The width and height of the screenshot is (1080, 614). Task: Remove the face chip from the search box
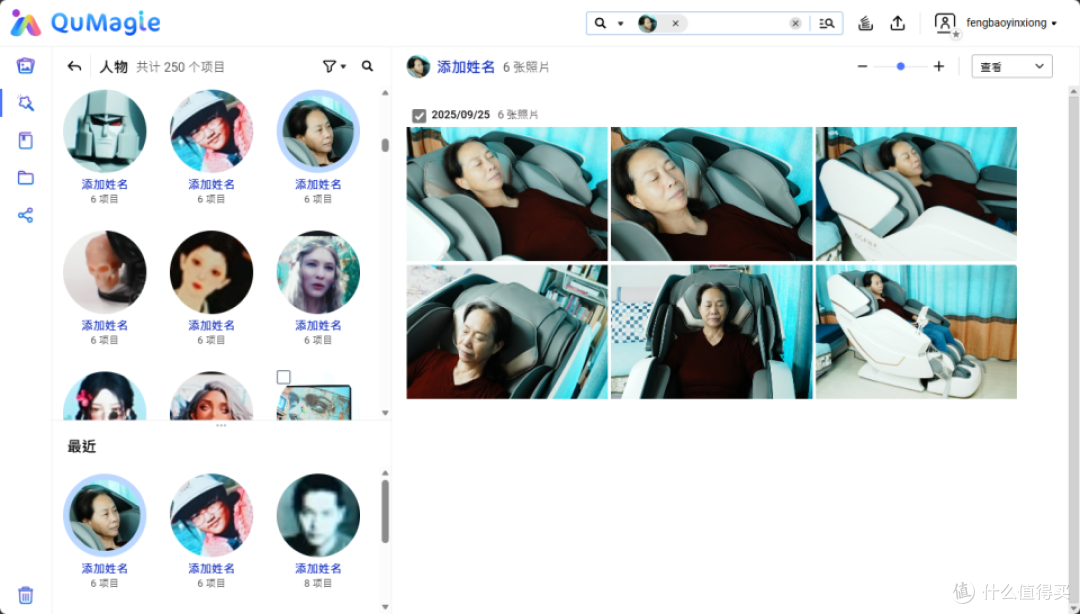[x=675, y=23]
